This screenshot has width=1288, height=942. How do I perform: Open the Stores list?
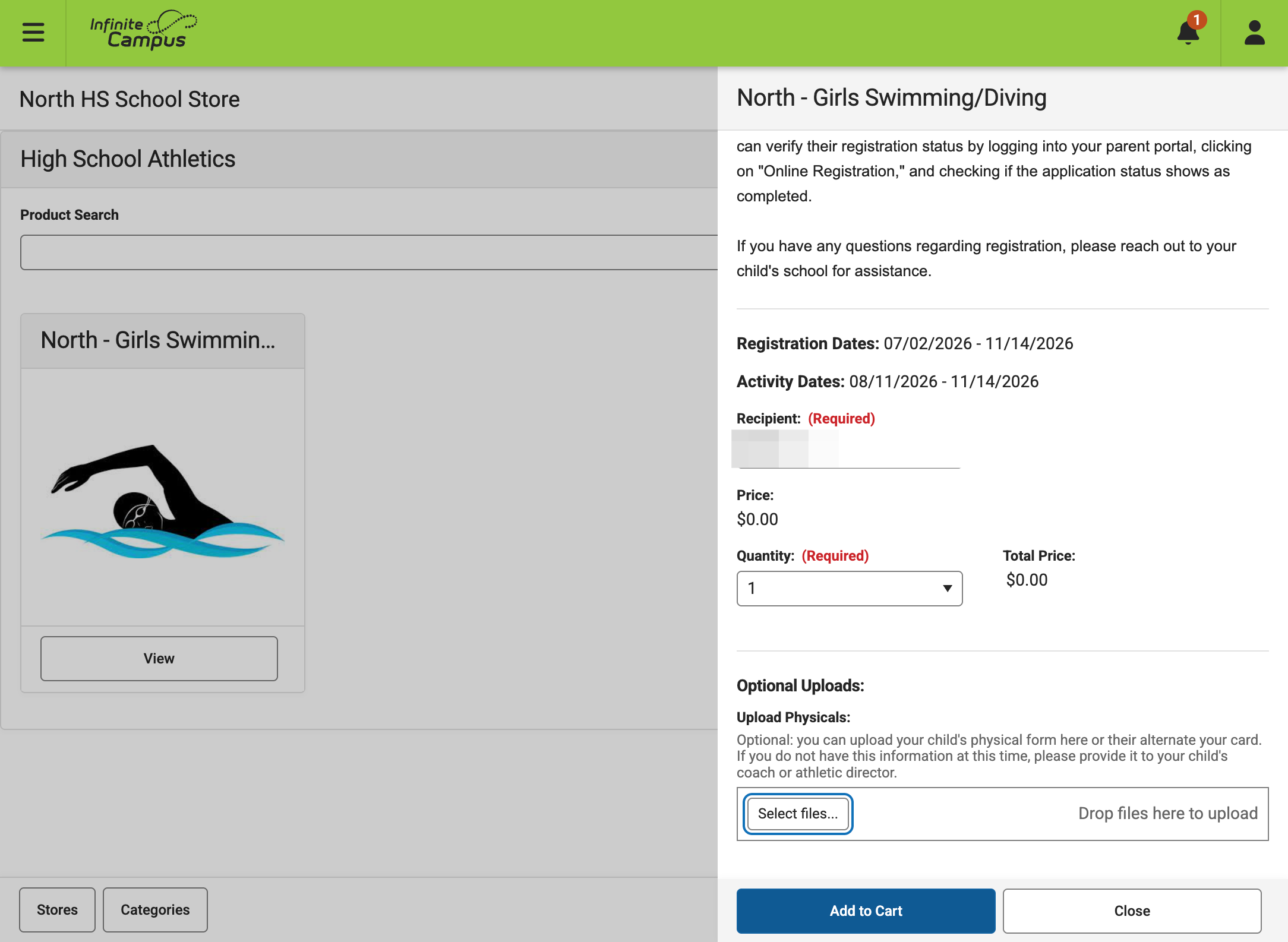point(57,910)
